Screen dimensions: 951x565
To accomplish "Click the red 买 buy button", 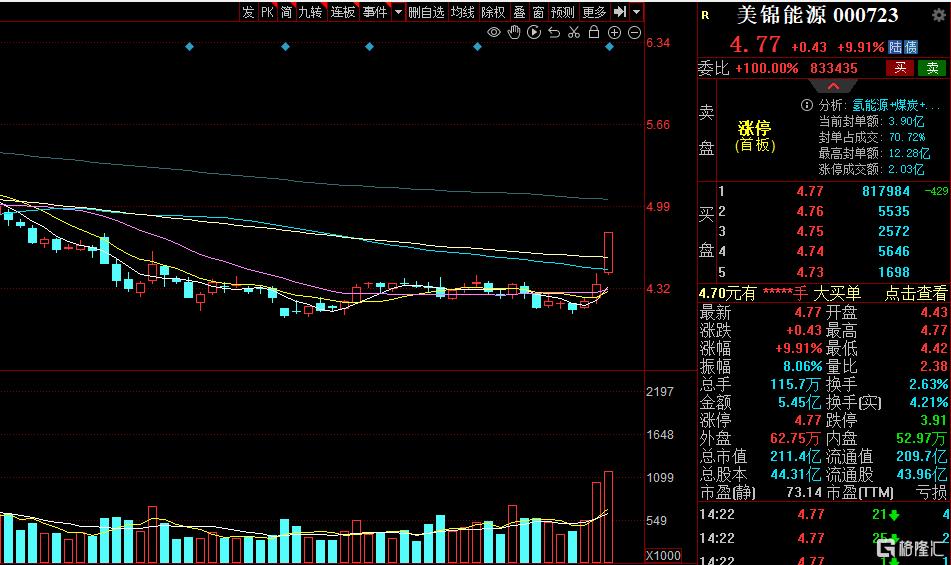I will tap(900, 68).
